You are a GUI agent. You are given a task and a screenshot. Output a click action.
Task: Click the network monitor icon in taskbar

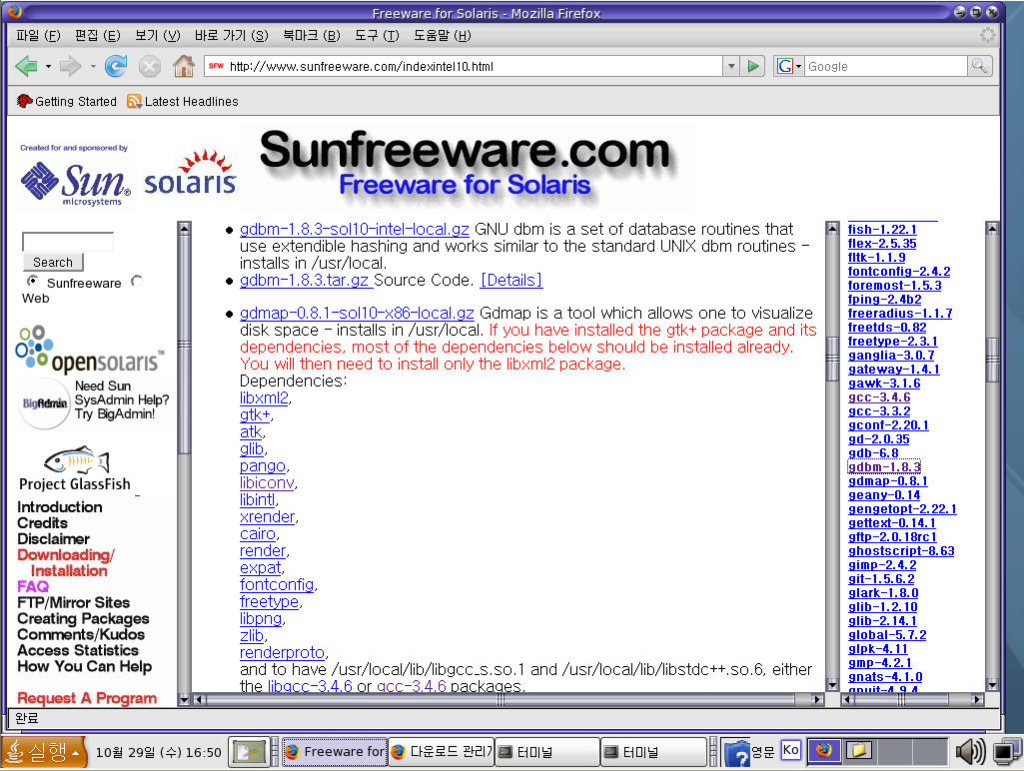click(1007, 752)
